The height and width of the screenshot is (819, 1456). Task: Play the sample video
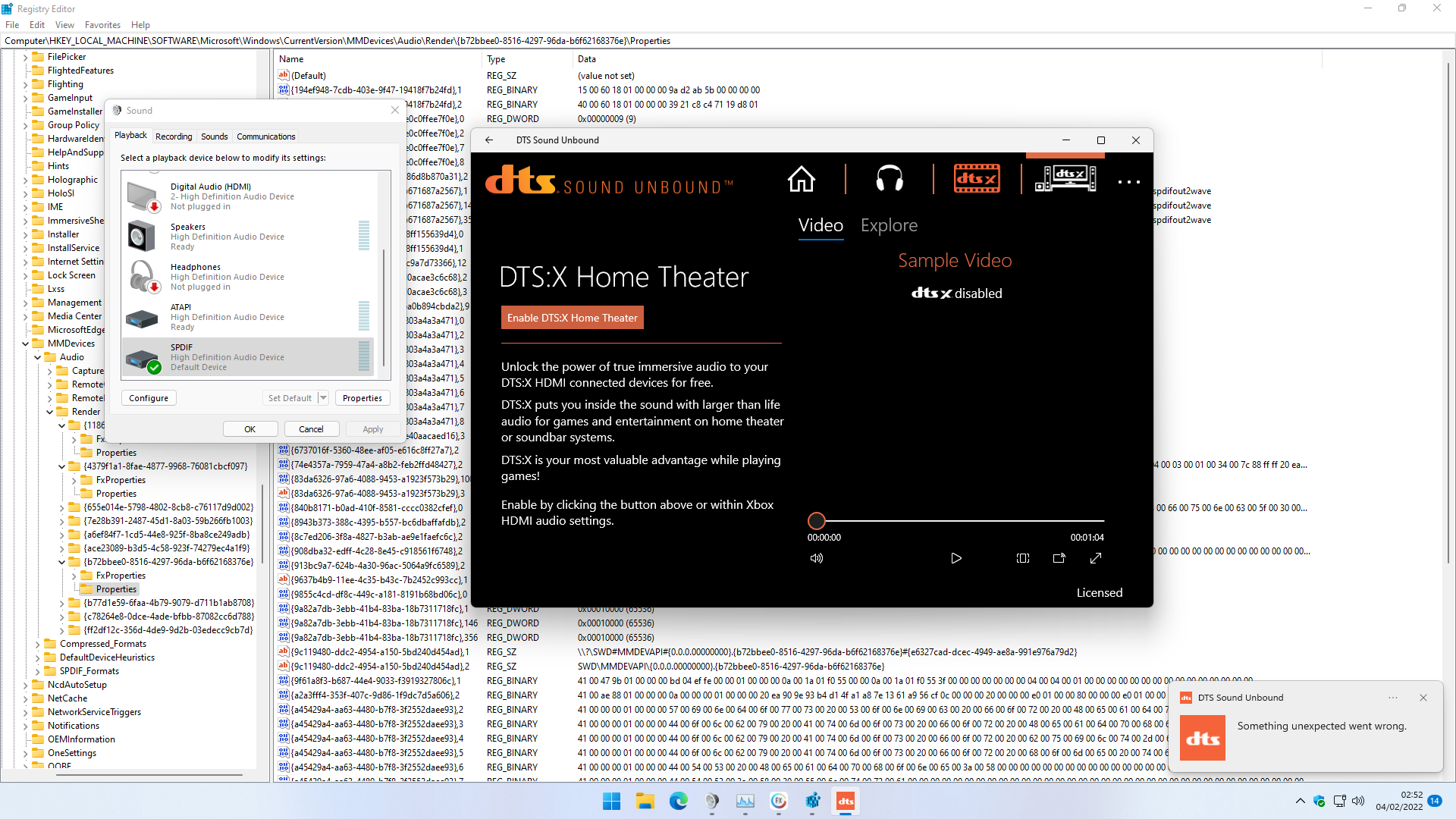pyautogui.click(x=956, y=558)
